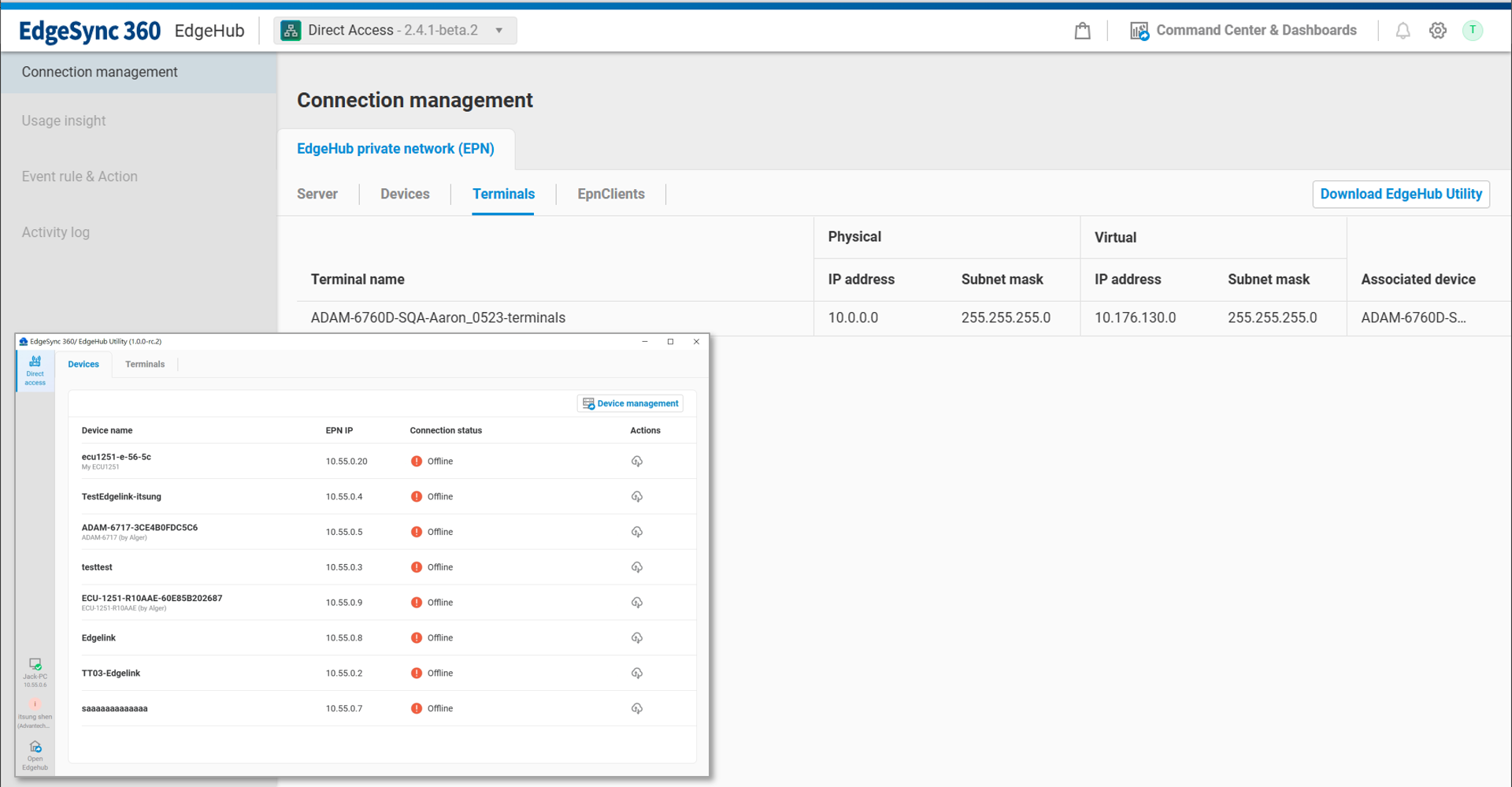Click the shopping bag icon in header

(1082, 31)
